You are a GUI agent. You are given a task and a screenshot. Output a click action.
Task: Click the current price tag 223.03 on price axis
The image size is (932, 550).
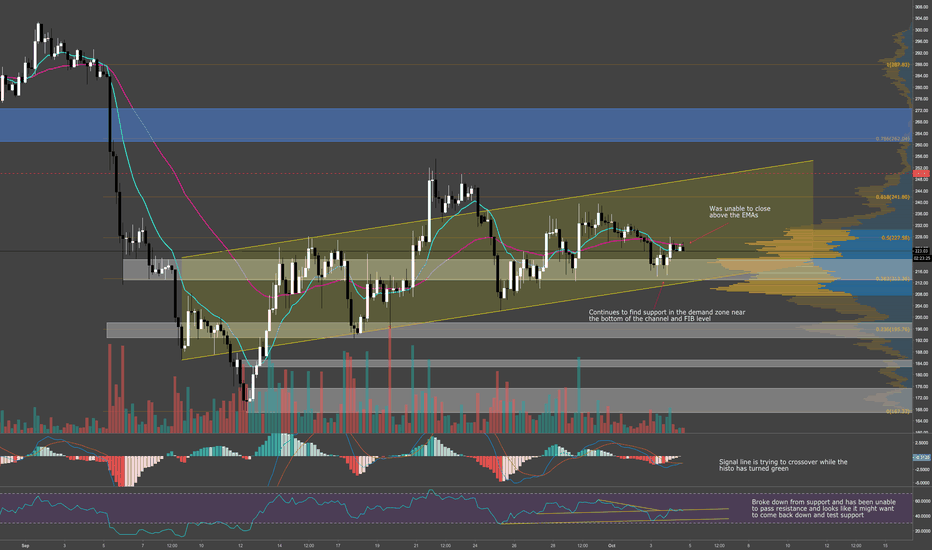(x=922, y=251)
